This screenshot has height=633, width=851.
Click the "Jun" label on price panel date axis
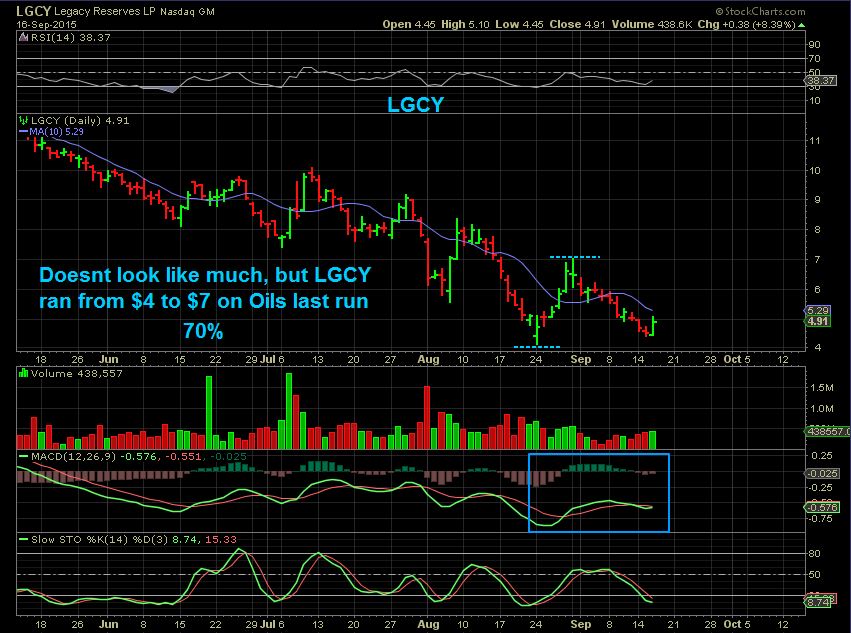[x=109, y=359]
